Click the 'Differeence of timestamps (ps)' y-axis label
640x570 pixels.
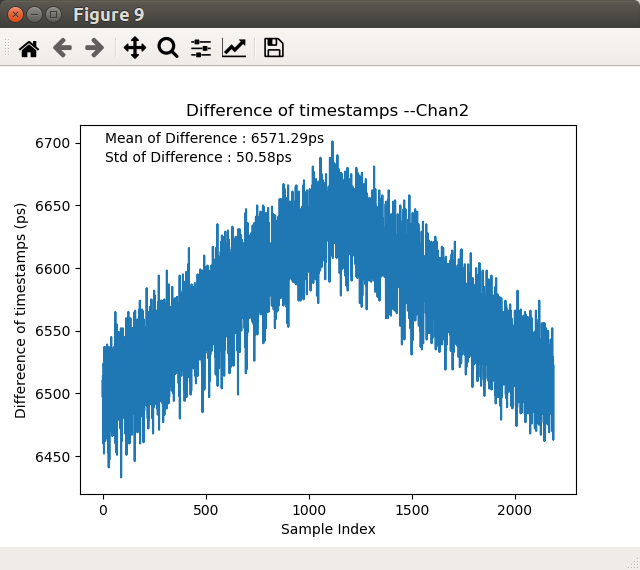click(20, 310)
